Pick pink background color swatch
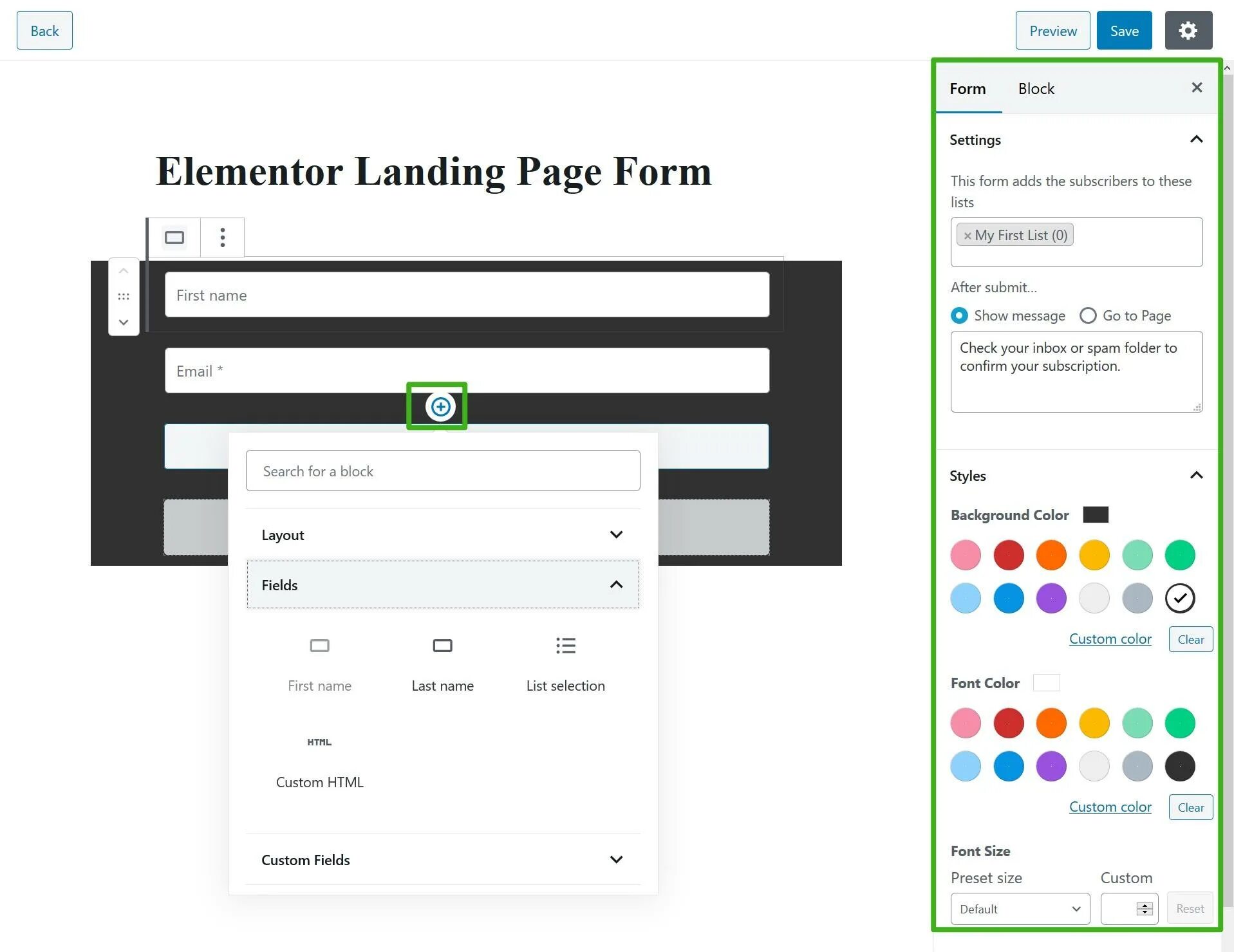 (966, 555)
